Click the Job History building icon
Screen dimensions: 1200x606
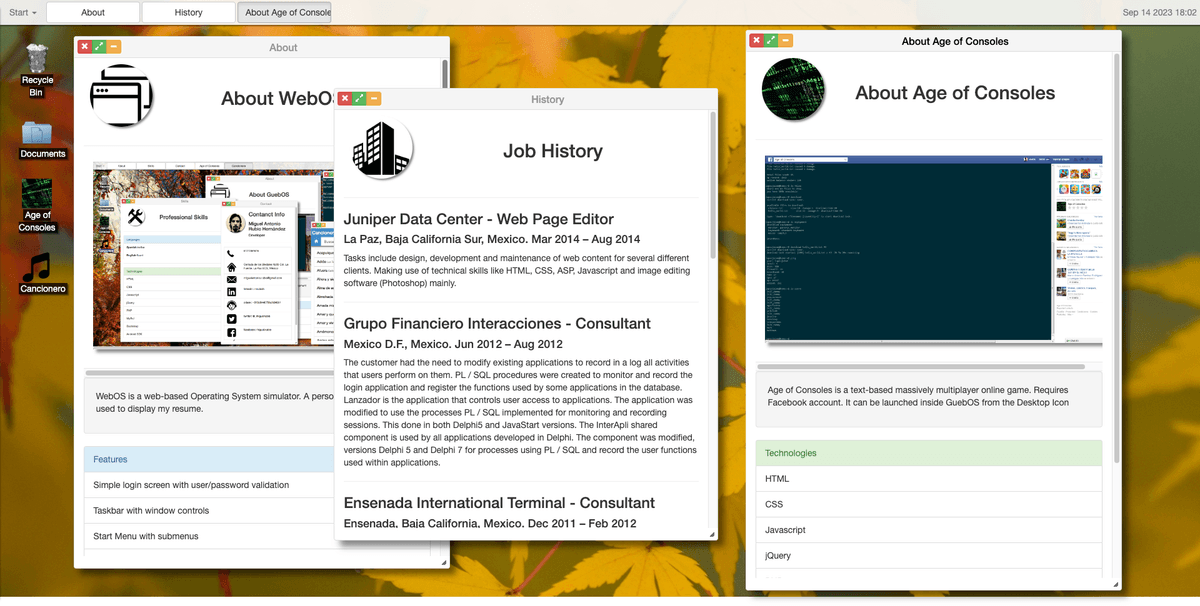coord(383,150)
